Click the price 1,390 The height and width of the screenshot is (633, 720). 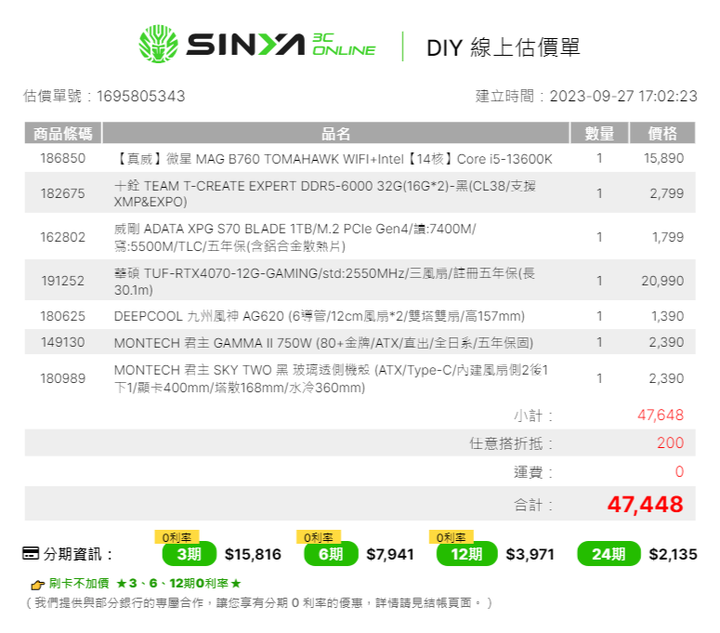[x=668, y=316]
